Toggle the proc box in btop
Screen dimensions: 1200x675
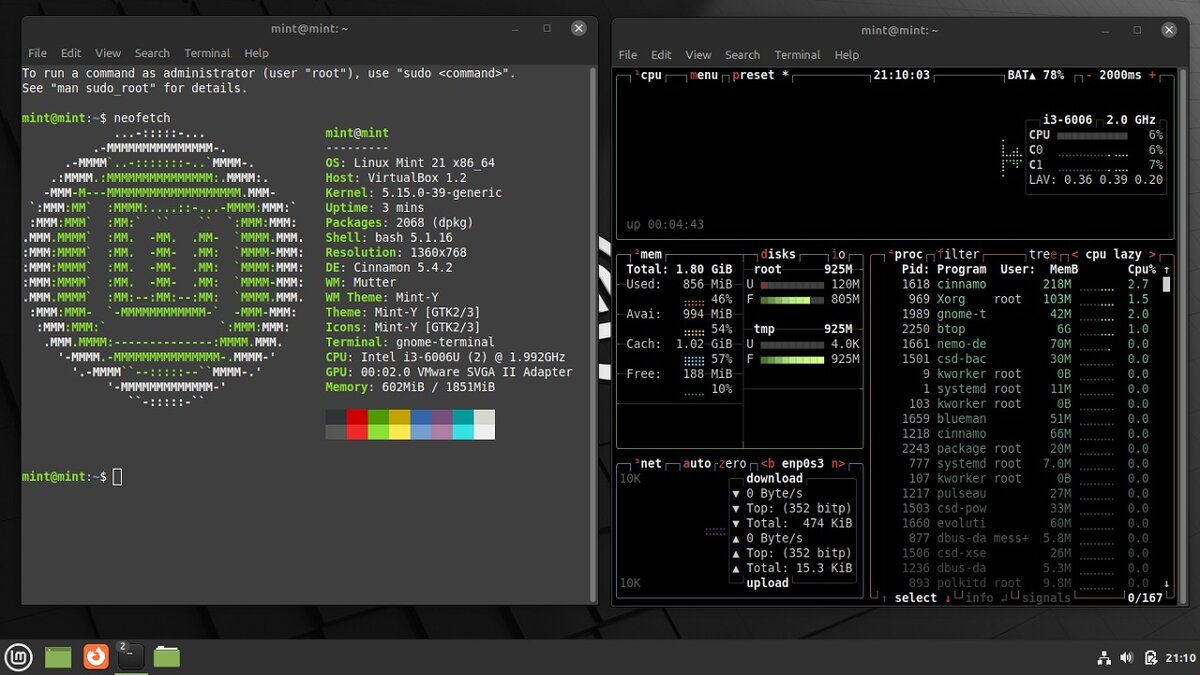coord(908,254)
